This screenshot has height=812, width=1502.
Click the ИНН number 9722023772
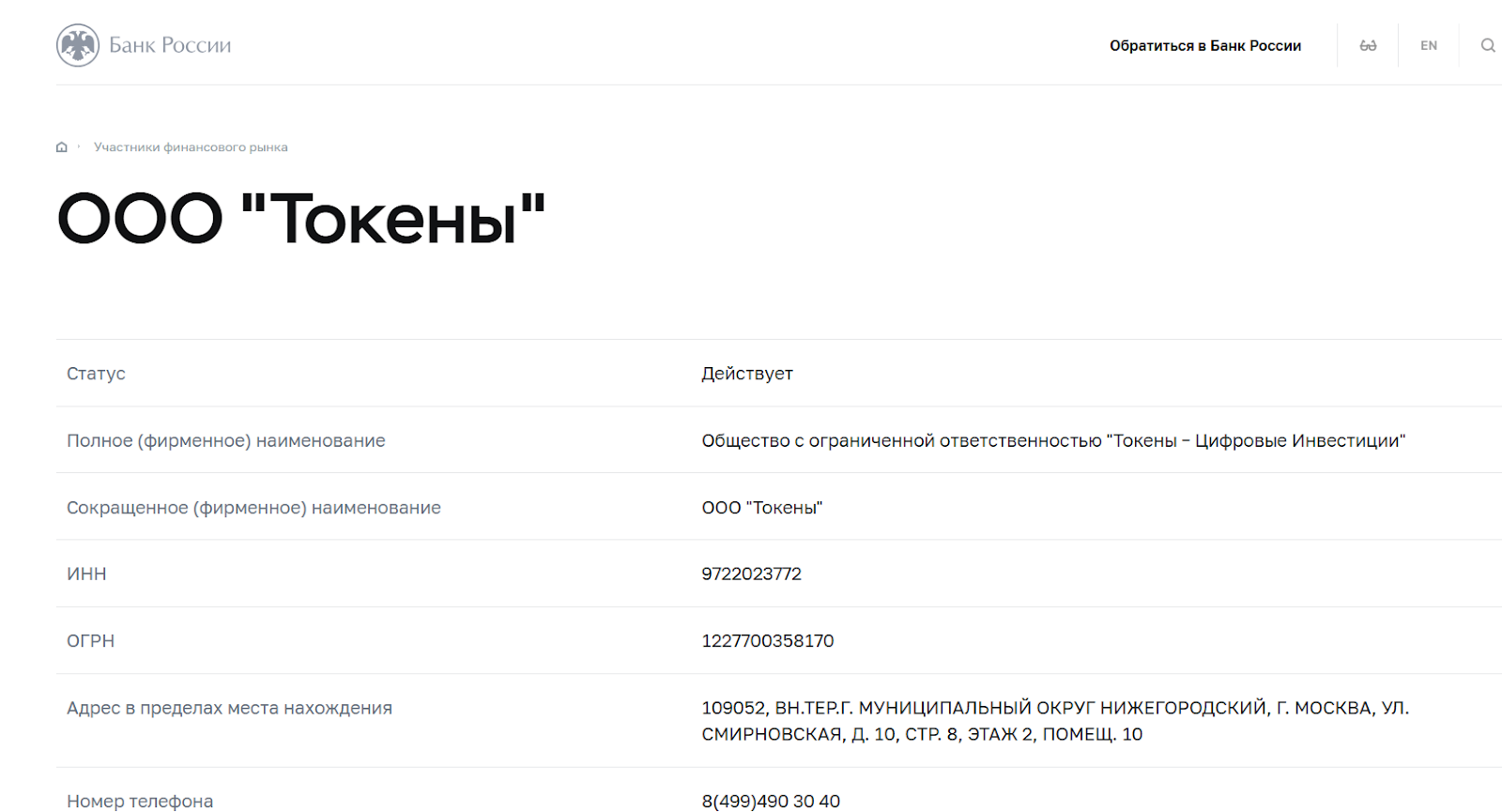[751, 575]
